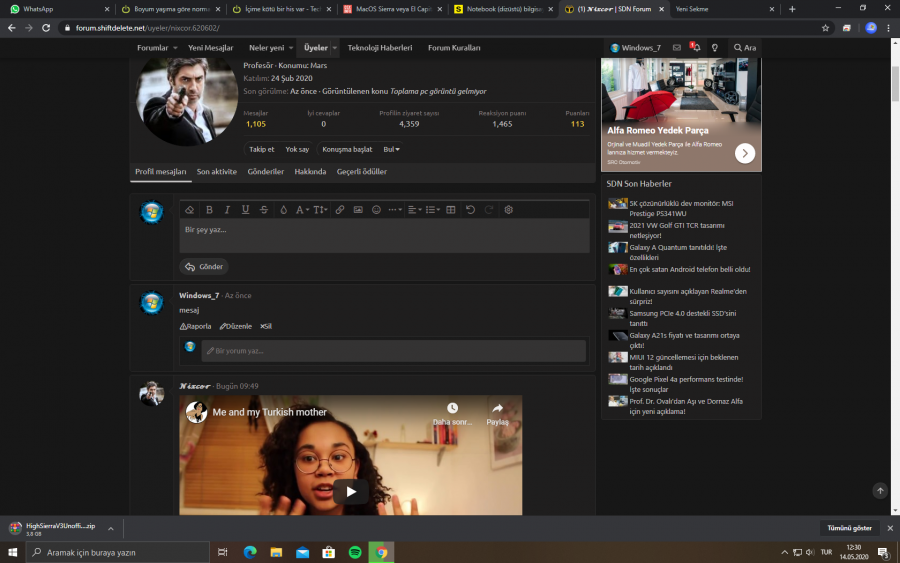Image resolution: width=900 pixels, height=563 pixels.
Task: Switch to the Son aktivite tab
Action: pyautogui.click(x=216, y=172)
